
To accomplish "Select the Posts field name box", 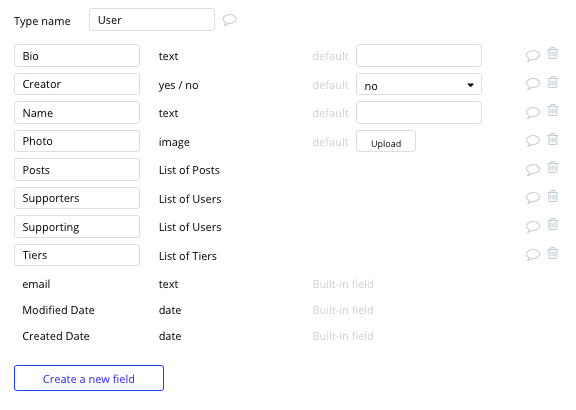I will [x=77, y=170].
